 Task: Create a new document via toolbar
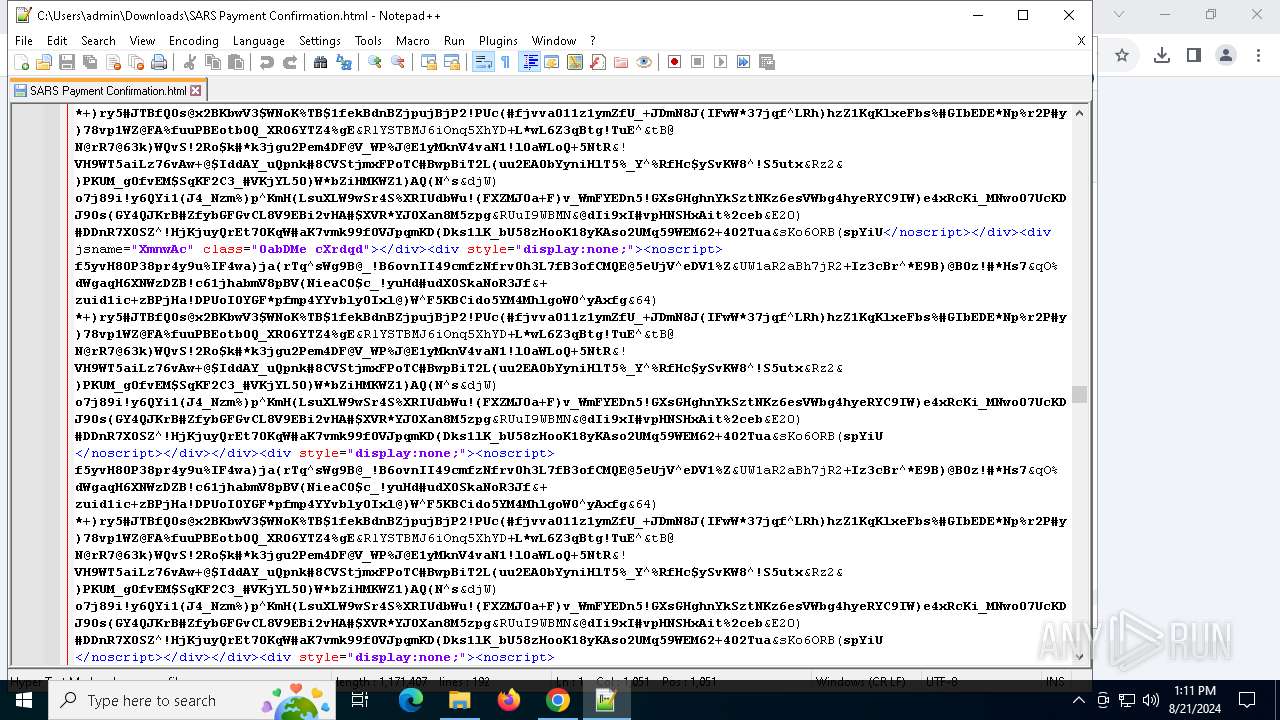(x=21, y=62)
